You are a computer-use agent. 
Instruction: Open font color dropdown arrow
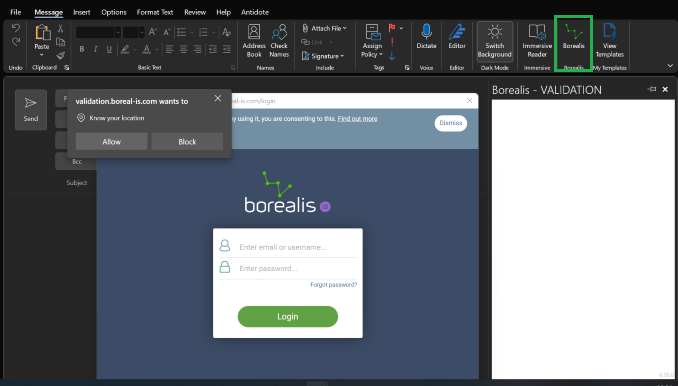[x=157, y=50]
